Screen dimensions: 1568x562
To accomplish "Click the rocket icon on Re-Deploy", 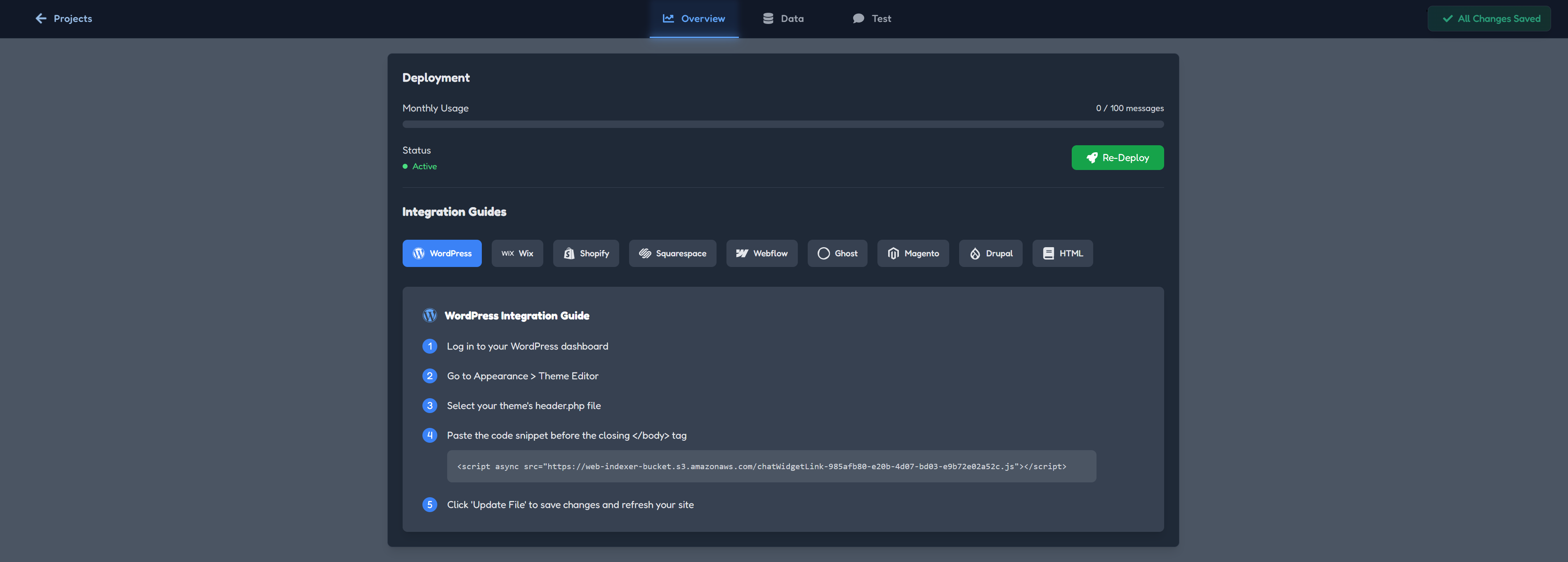I will (1092, 158).
